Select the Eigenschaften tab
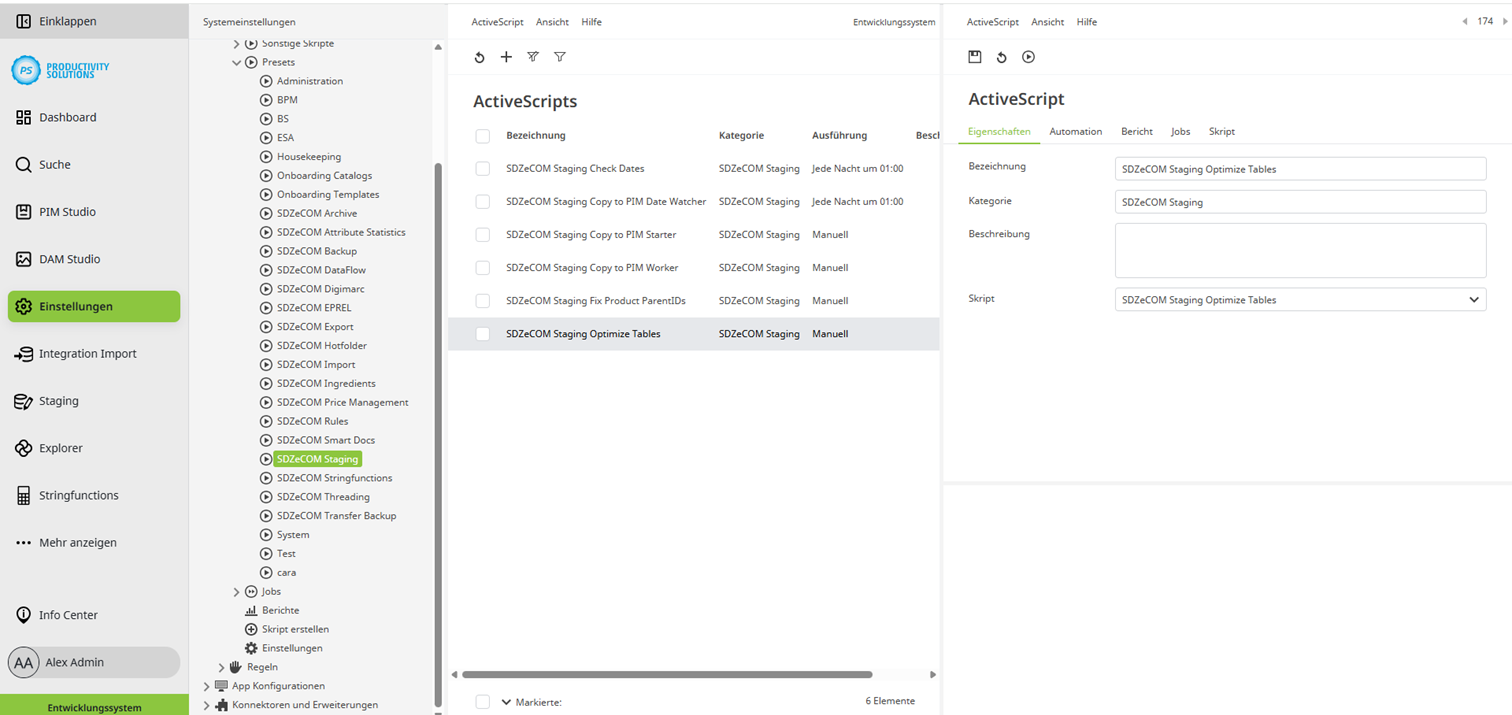 [x=999, y=131]
